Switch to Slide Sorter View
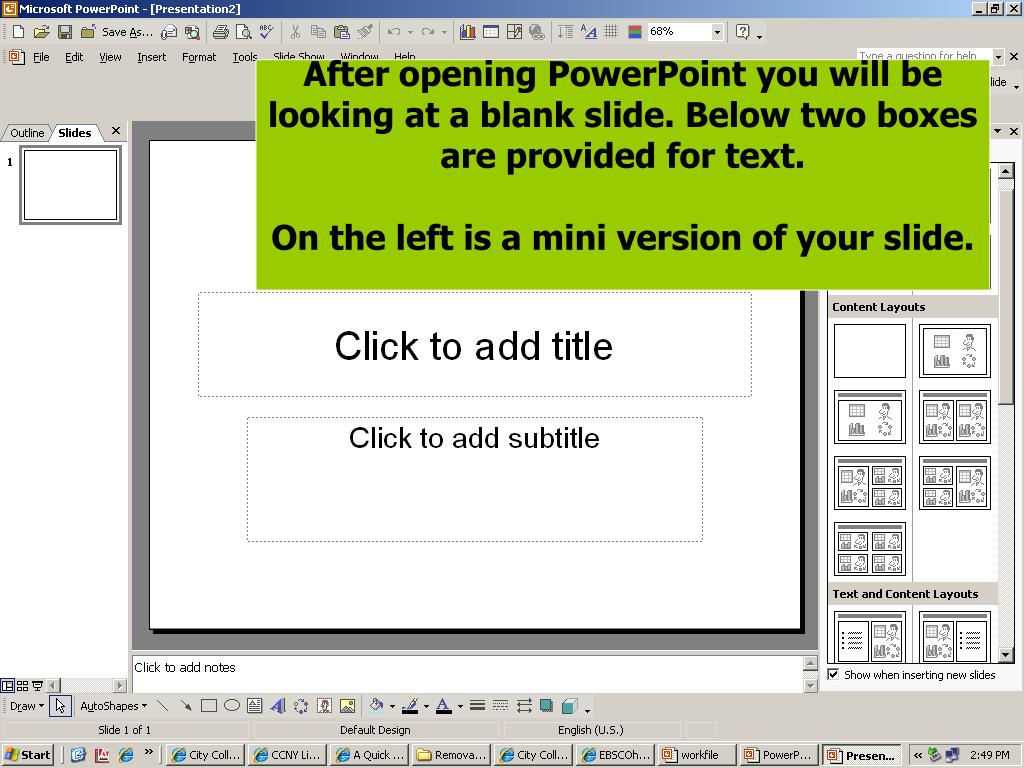 click(22, 686)
